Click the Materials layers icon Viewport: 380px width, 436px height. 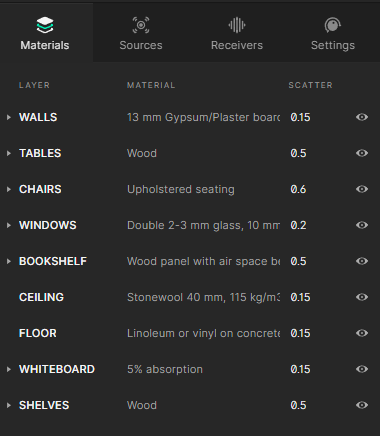45,25
